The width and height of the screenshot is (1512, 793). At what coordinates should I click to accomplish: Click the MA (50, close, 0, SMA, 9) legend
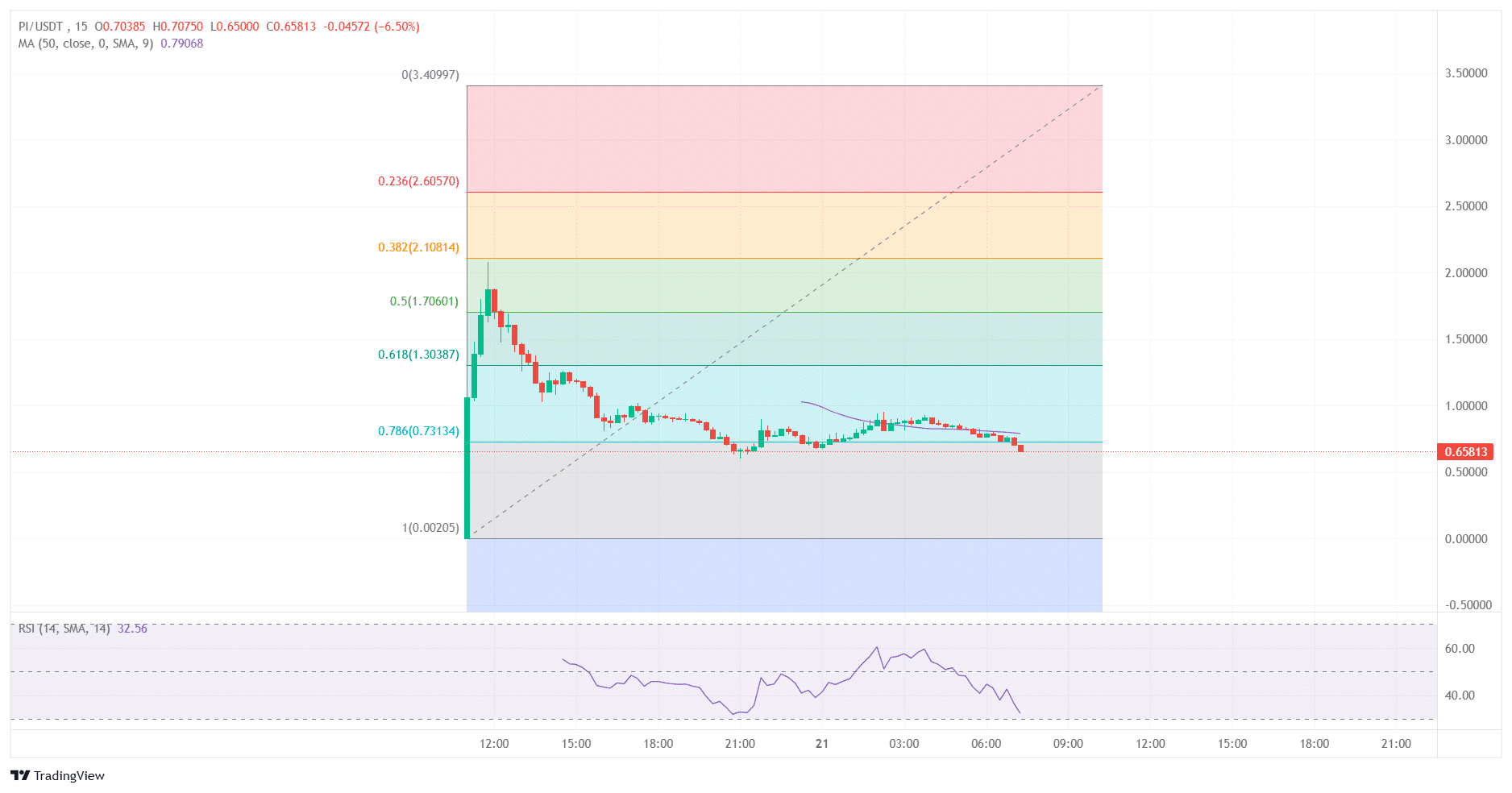85,44
